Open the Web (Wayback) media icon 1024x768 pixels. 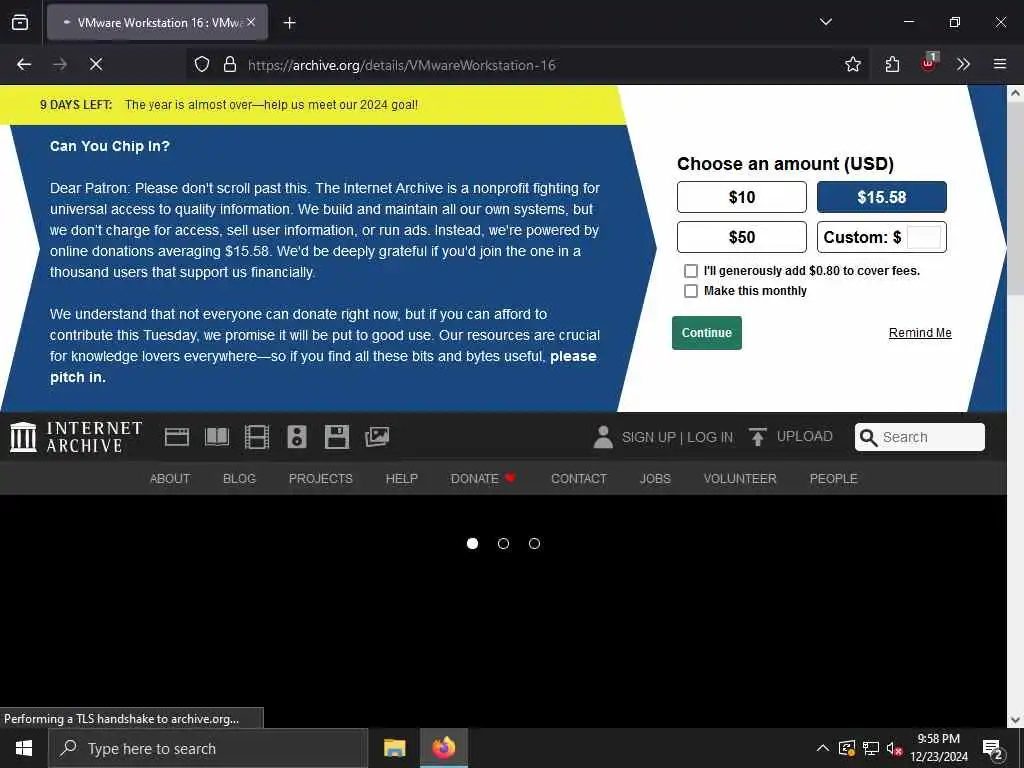click(176, 437)
